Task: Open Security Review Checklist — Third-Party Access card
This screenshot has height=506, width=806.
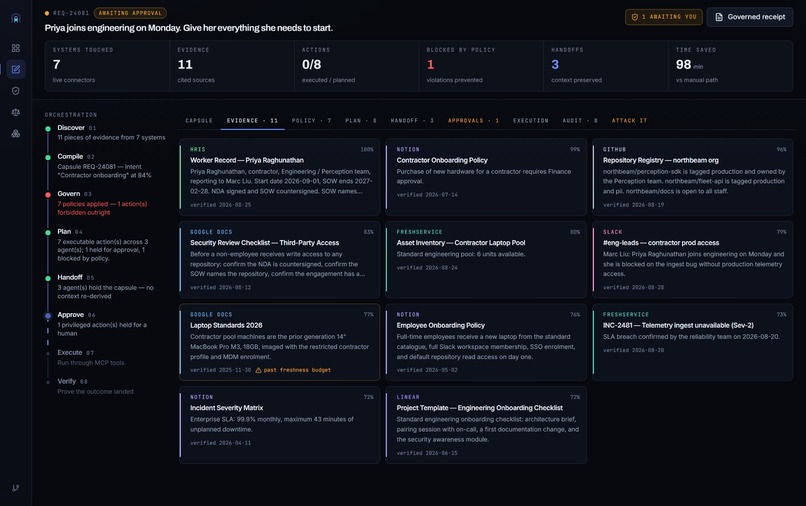Action: 280,260
